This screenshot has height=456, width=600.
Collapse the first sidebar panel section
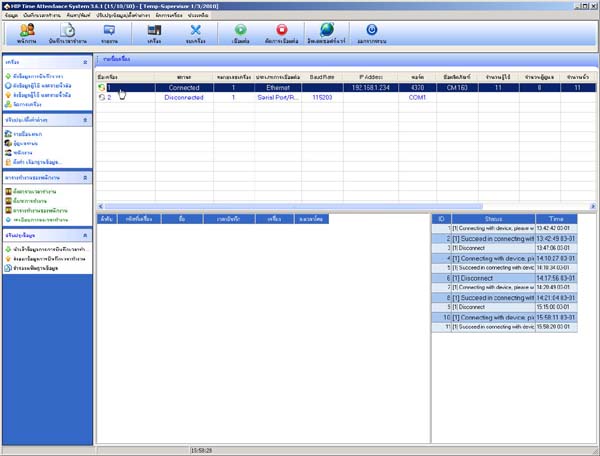pyautogui.click(x=88, y=61)
